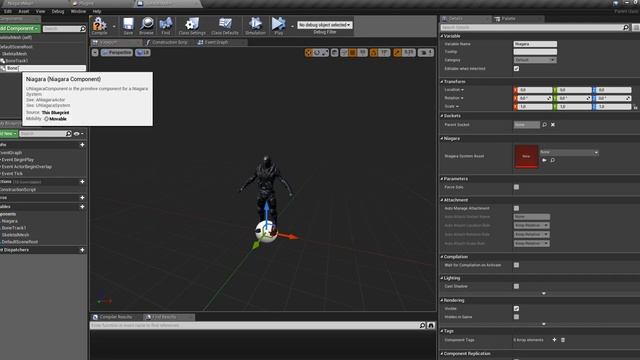Click Add New button in My Blueprint
The height and width of the screenshot is (360, 640).
[9, 133]
